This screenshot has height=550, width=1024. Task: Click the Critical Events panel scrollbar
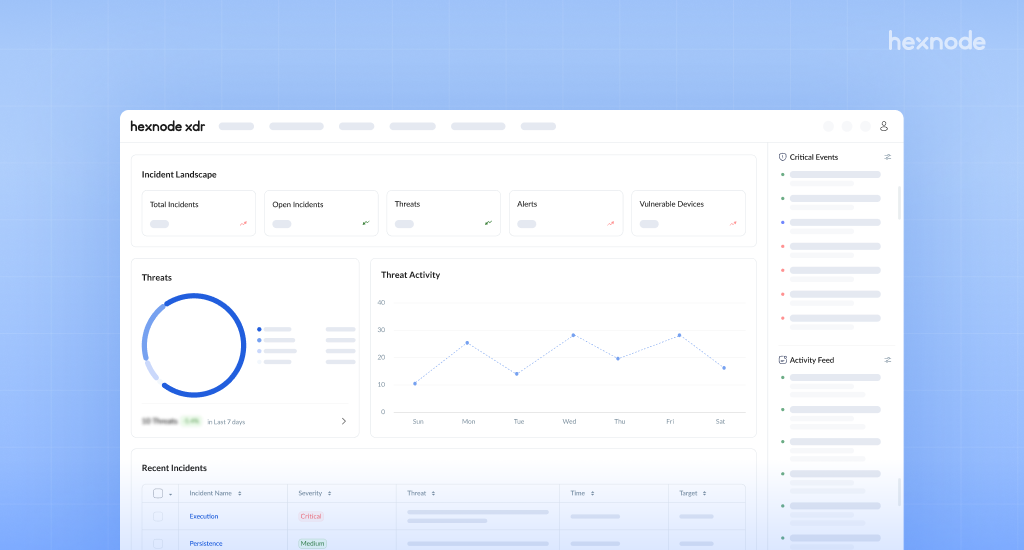coord(899,203)
